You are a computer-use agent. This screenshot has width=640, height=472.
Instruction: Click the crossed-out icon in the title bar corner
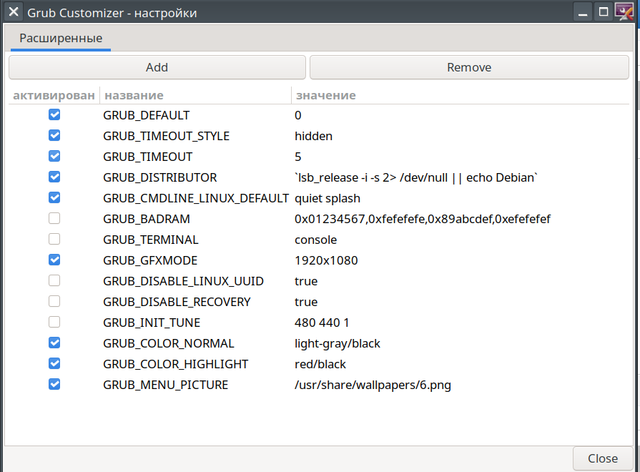(x=624, y=12)
